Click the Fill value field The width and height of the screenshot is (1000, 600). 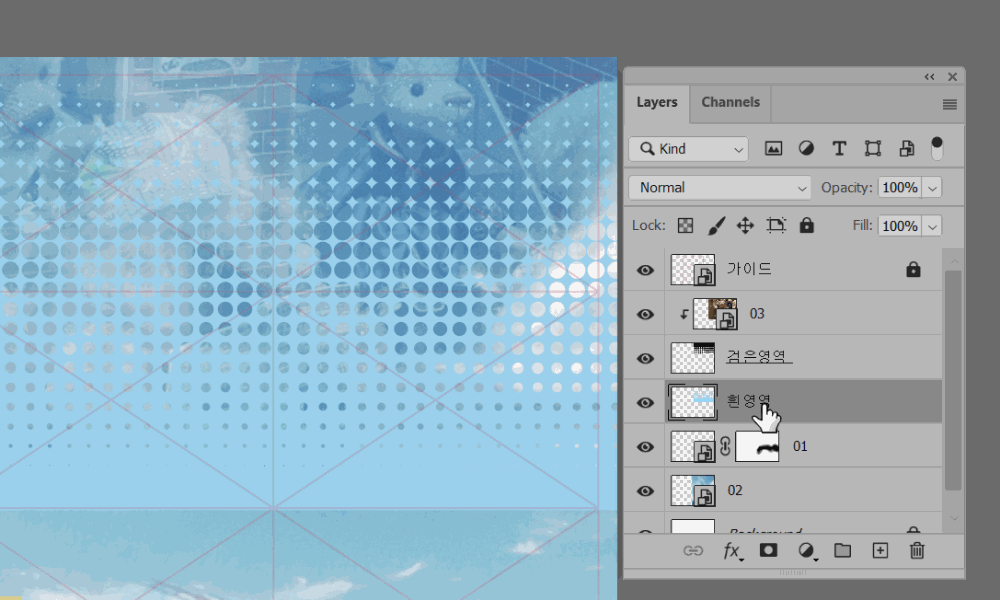coord(899,226)
